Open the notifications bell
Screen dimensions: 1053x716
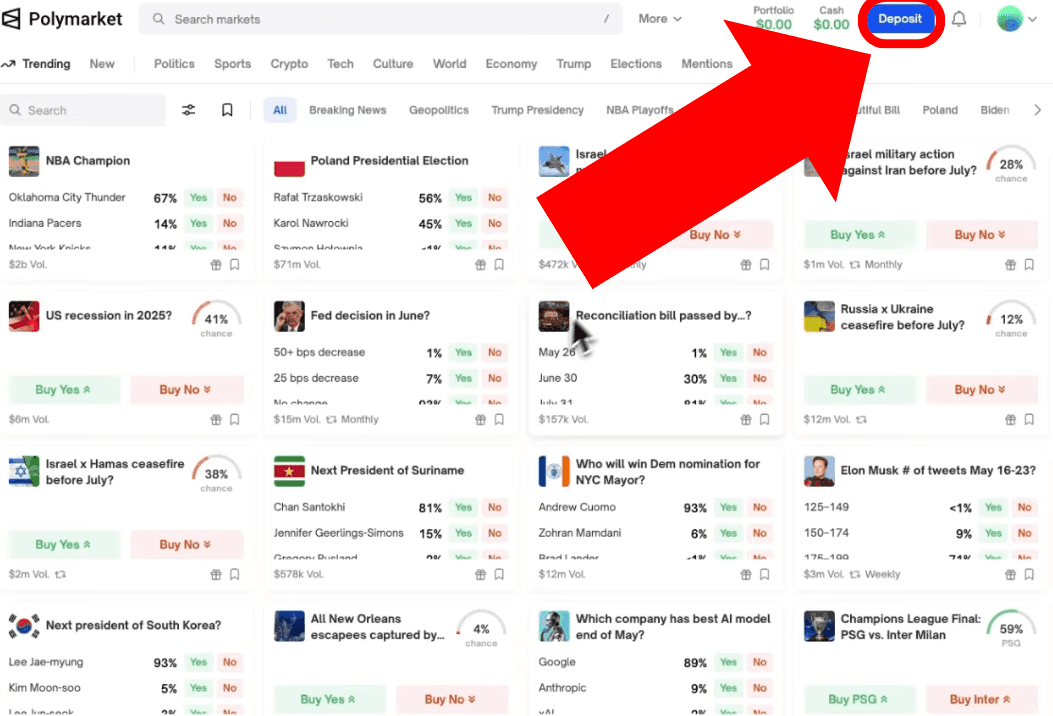[958, 19]
